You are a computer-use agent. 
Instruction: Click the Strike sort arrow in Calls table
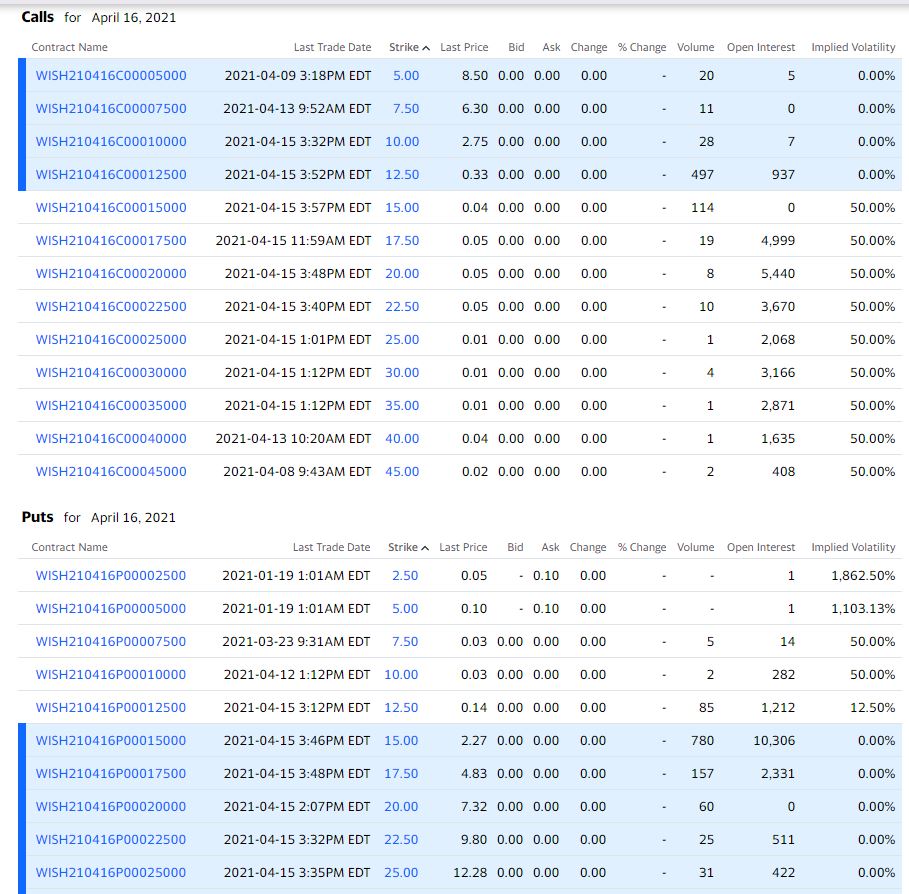click(426, 48)
